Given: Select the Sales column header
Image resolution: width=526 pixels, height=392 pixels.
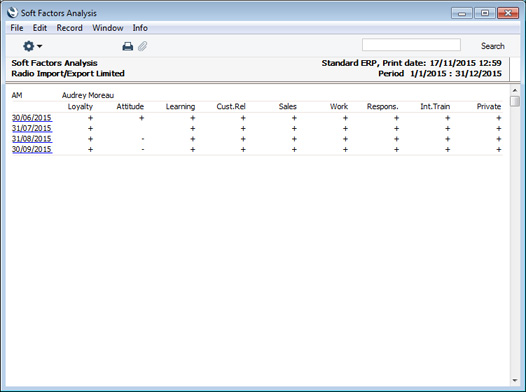Looking at the screenshot, I should coord(287,107).
